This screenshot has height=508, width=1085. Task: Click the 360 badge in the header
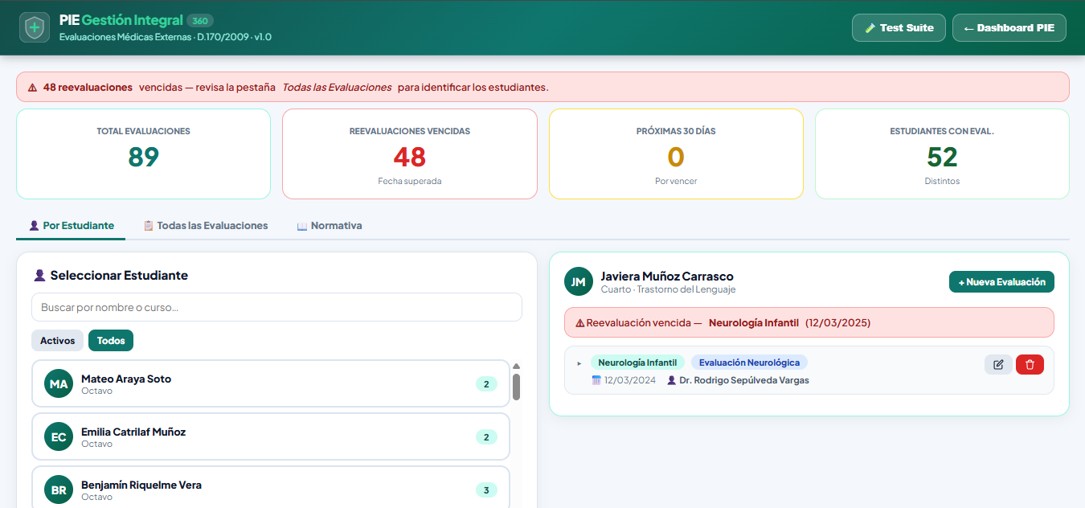[200, 21]
